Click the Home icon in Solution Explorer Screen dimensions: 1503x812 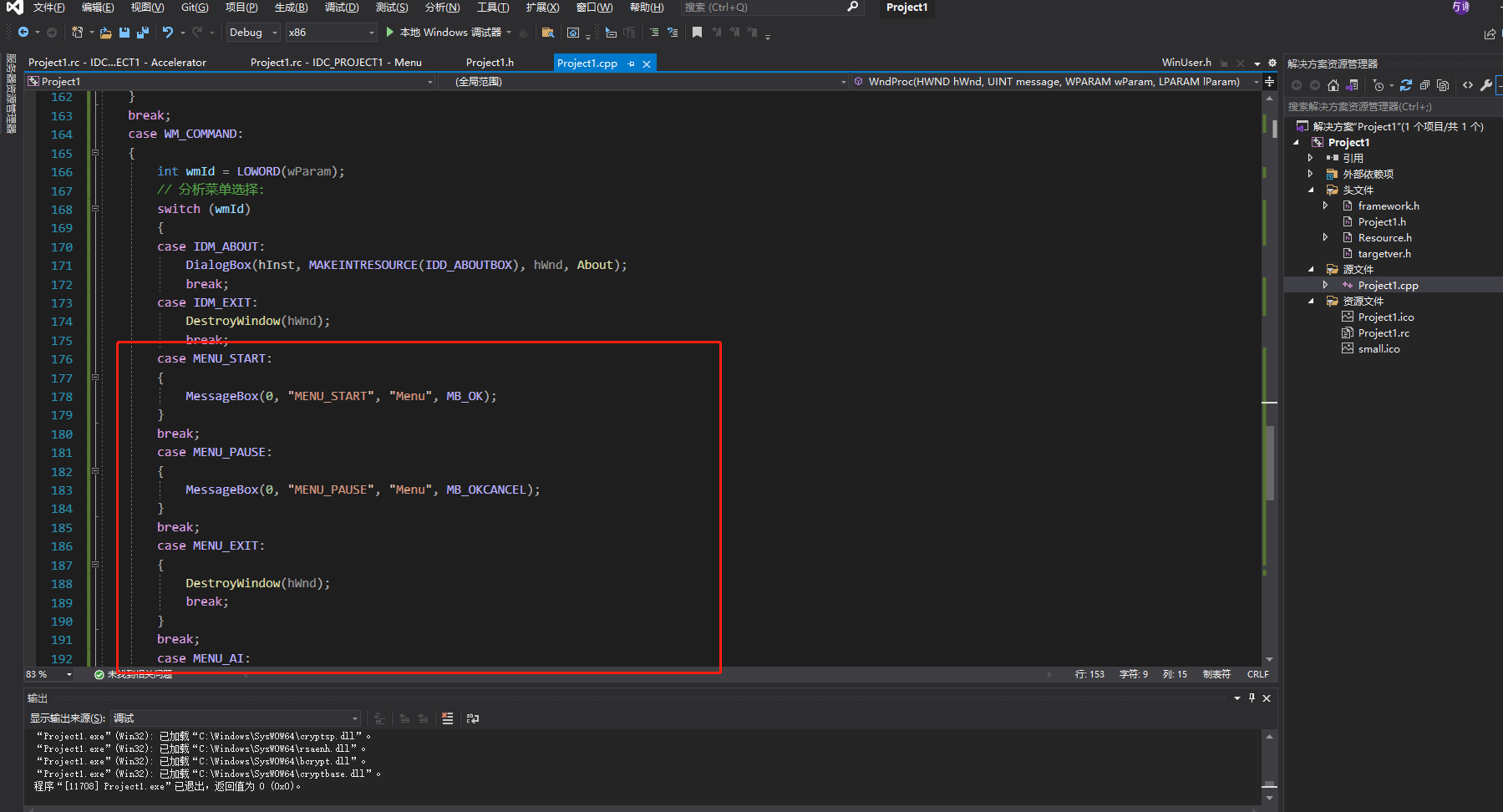1333,85
